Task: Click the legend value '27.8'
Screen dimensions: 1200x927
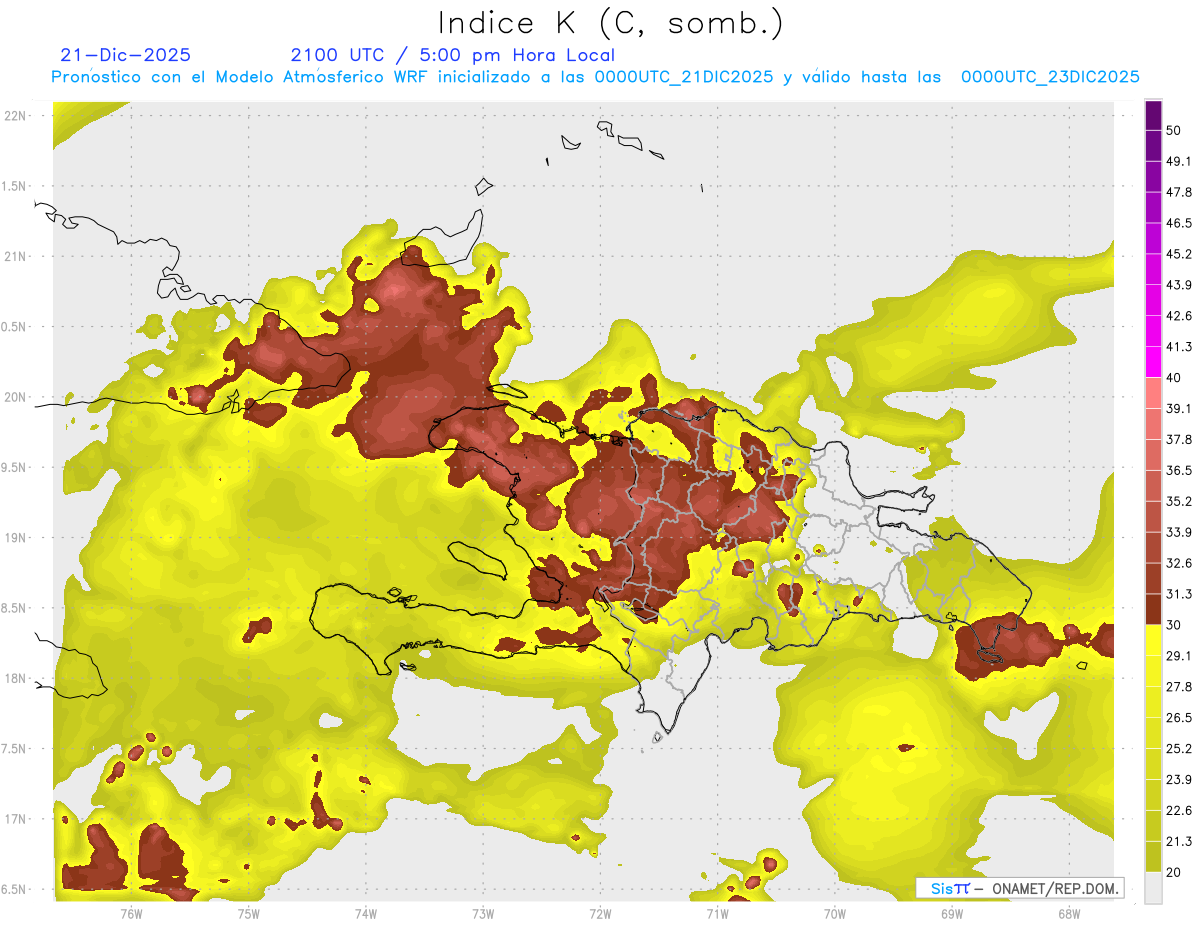Action: click(x=1179, y=687)
